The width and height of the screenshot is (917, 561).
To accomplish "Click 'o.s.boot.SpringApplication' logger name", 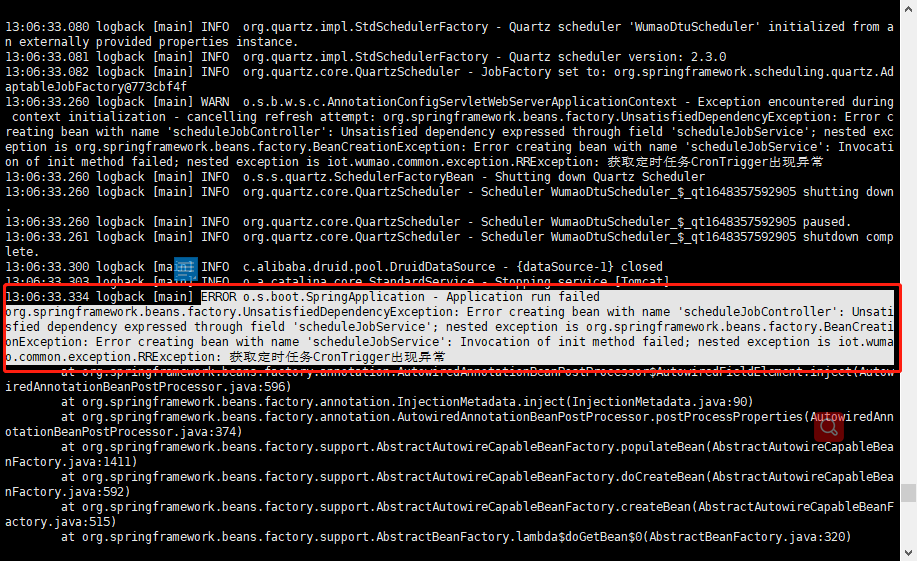I will point(334,297).
